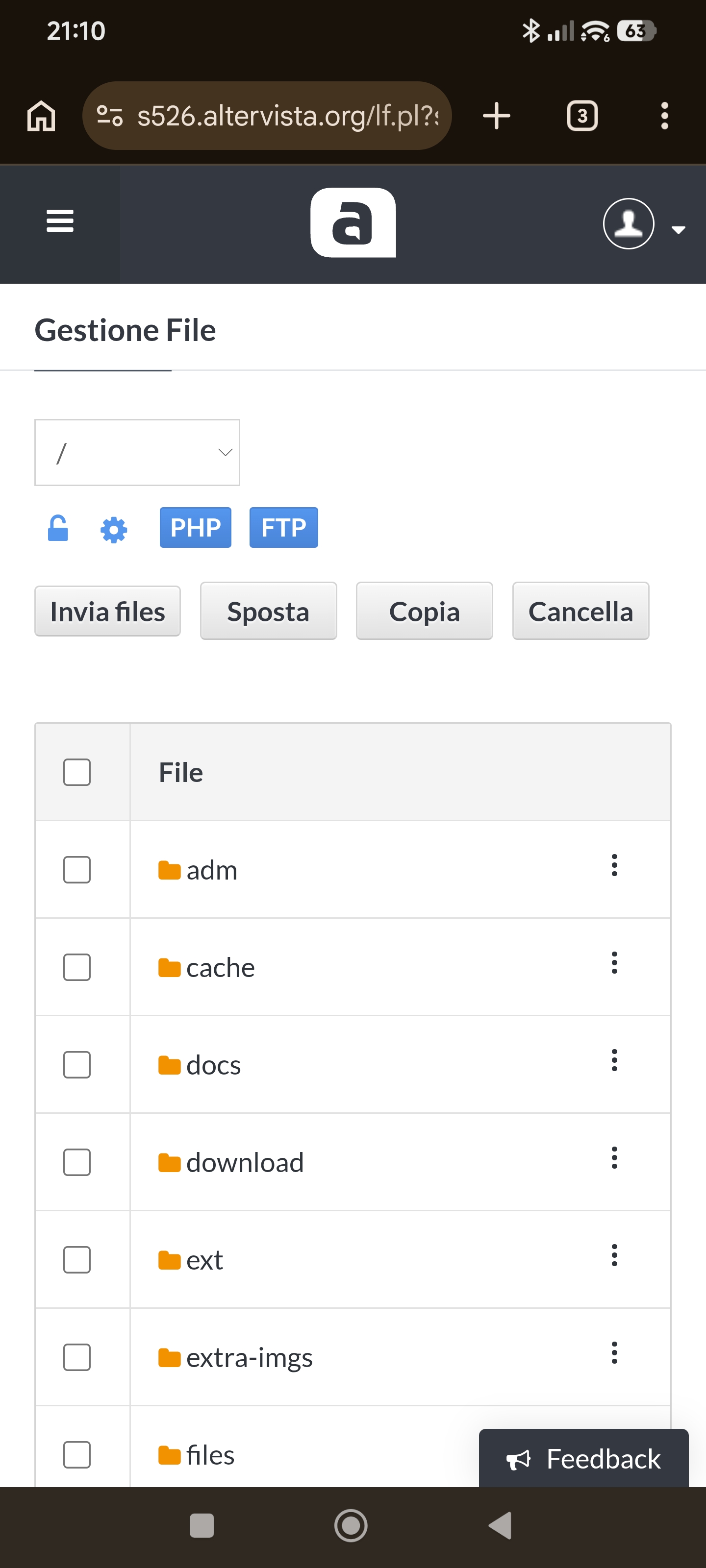Select the download folder checkbox
706x1568 pixels.
click(77, 1162)
